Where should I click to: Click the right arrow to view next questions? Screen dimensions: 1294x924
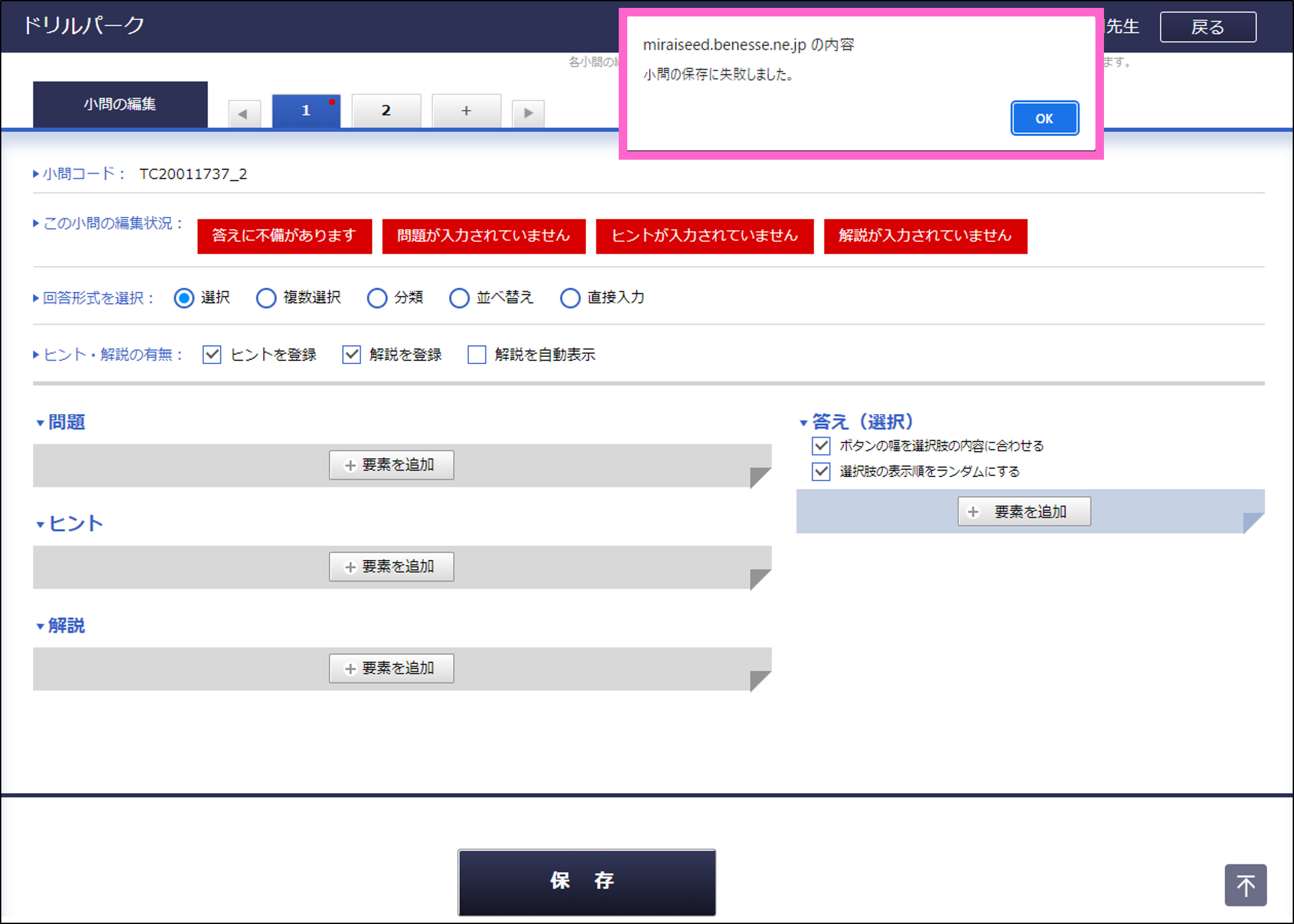[x=528, y=113]
